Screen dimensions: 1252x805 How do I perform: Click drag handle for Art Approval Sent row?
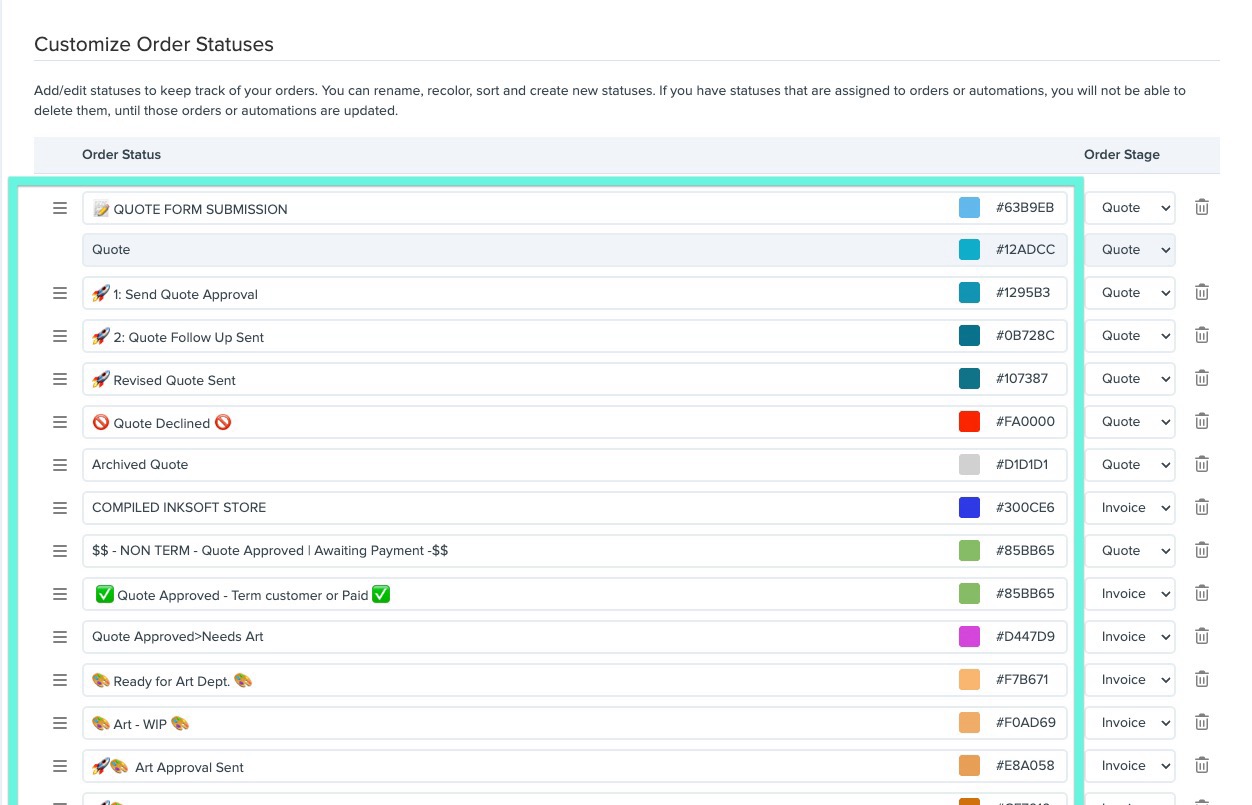click(60, 766)
